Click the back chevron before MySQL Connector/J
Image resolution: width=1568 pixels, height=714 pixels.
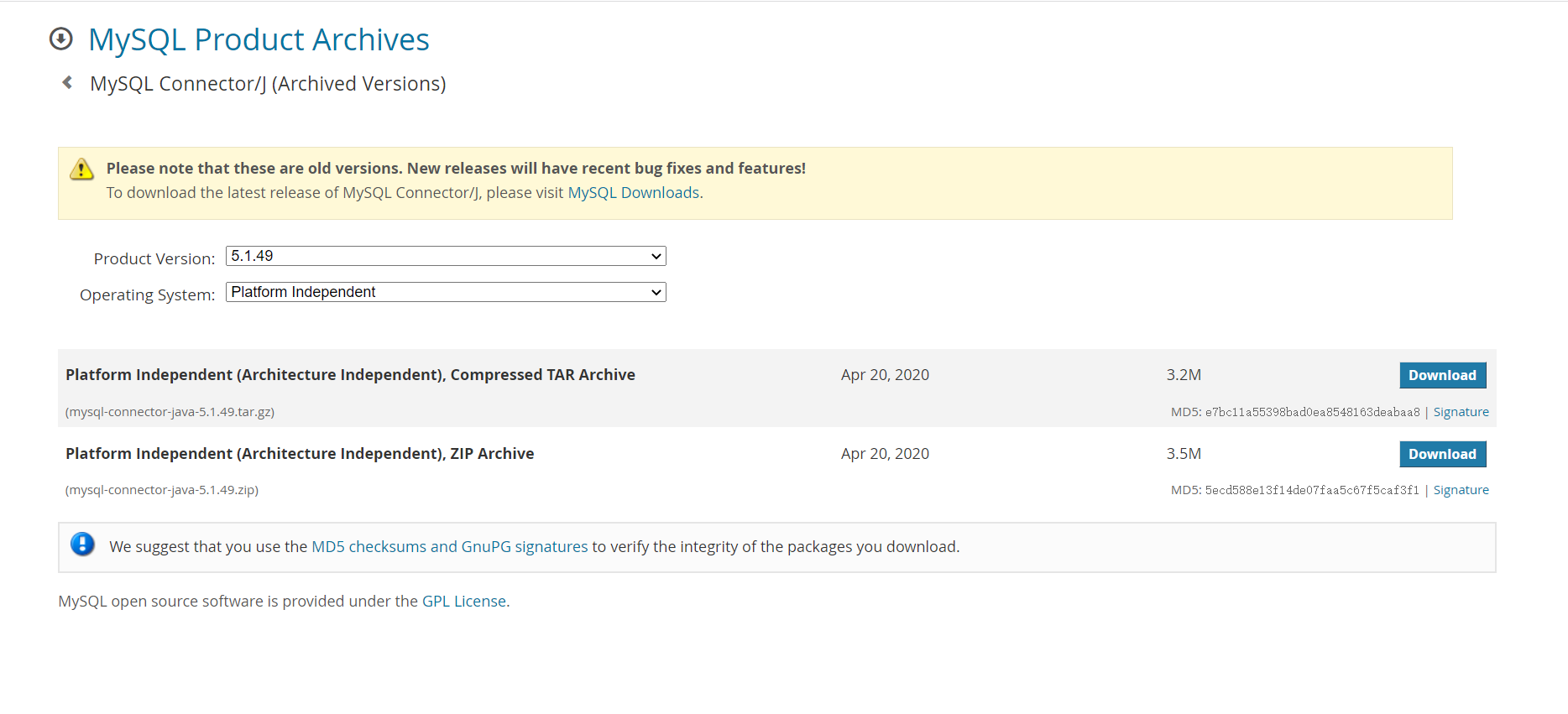click(67, 82)
